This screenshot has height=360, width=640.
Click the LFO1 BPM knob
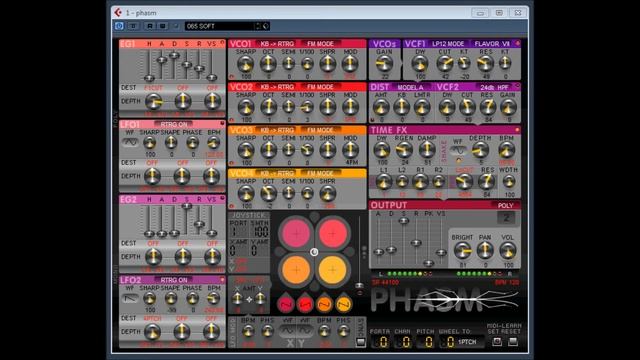pos(213,142)
